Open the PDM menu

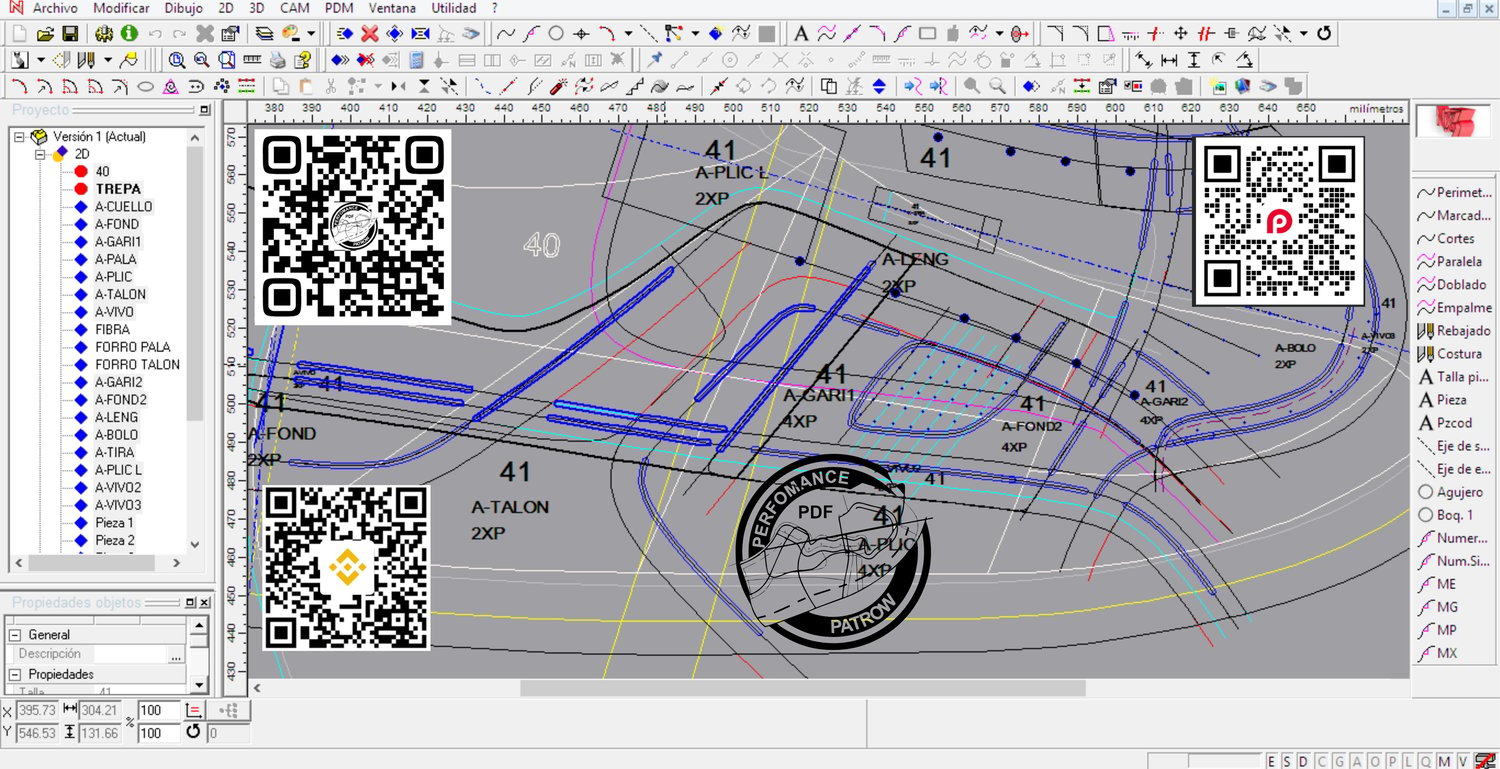coord(340,8)
